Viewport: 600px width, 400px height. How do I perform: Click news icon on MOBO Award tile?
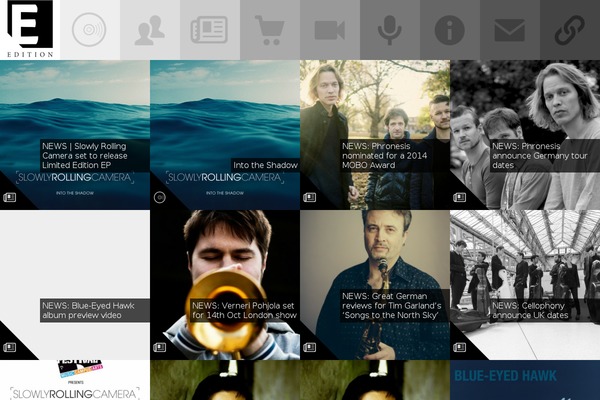coord(310,198)
